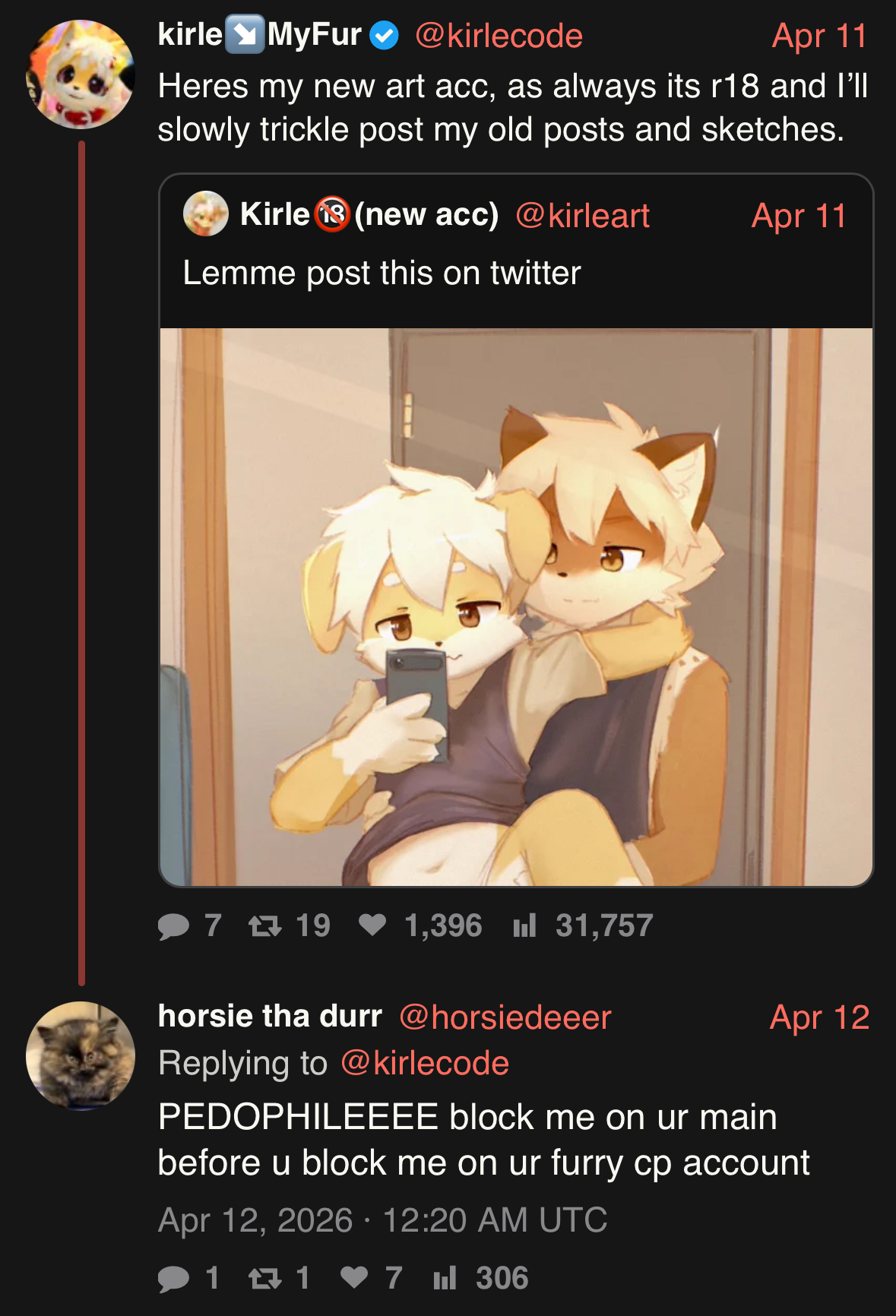Open the @horsiedeeer handle link
Screen dimensions: 896x1316
505,1017
